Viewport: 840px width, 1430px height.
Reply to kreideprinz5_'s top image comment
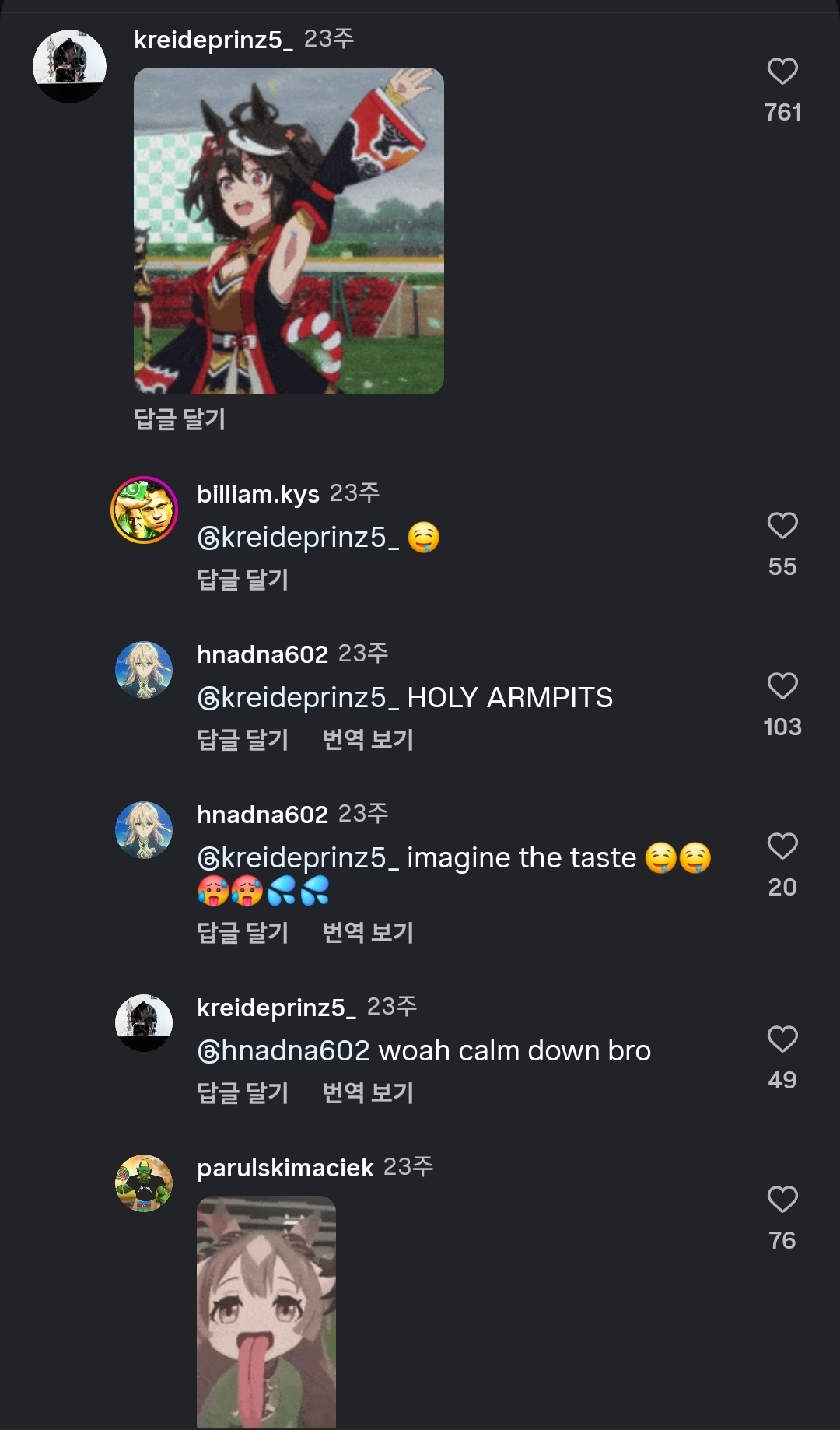coord(180,419)
